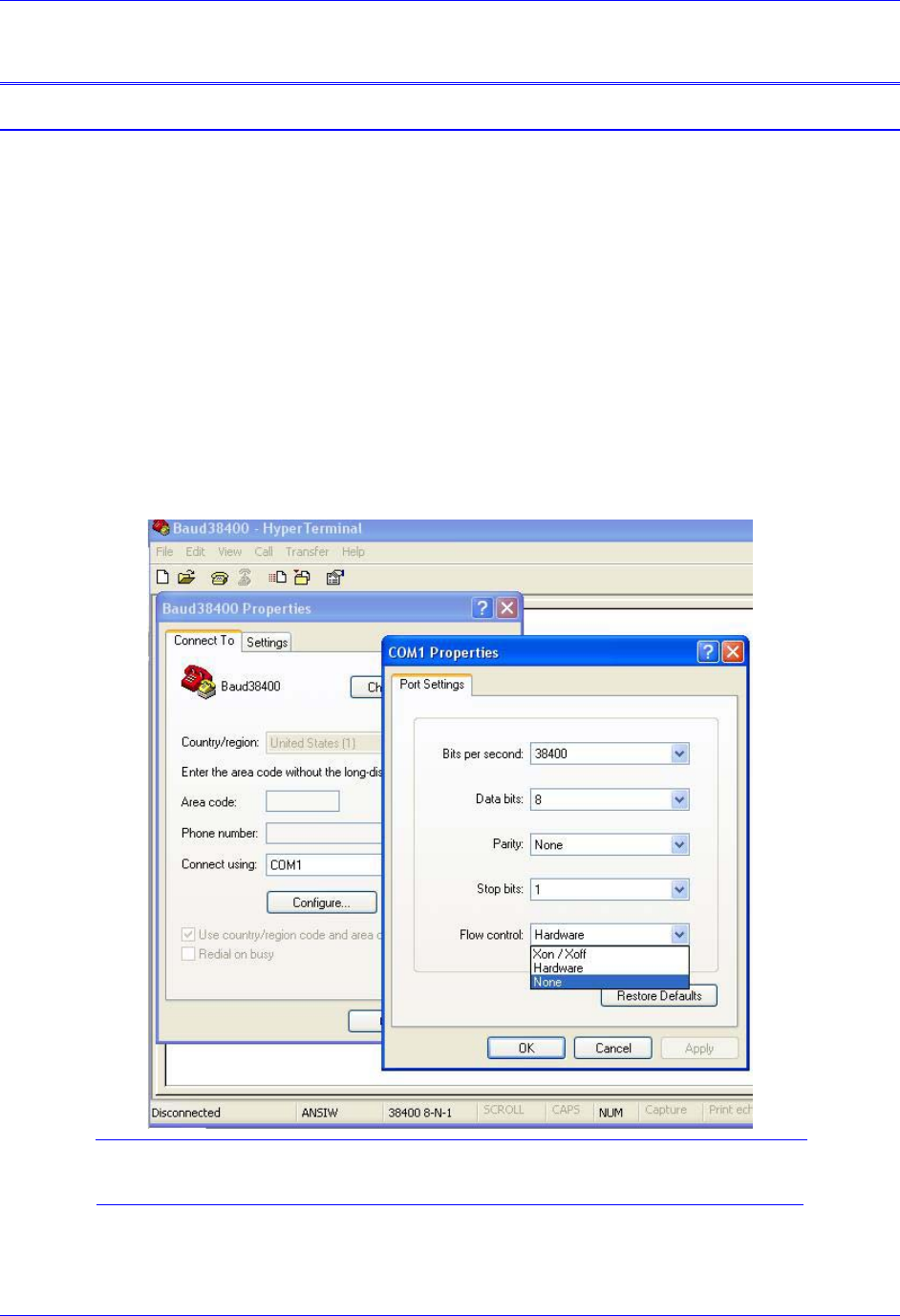Screen dimensions: 900x1316
Task: Click the 38400 8-N-1 status entry
Action: [x=420, y=1112]
